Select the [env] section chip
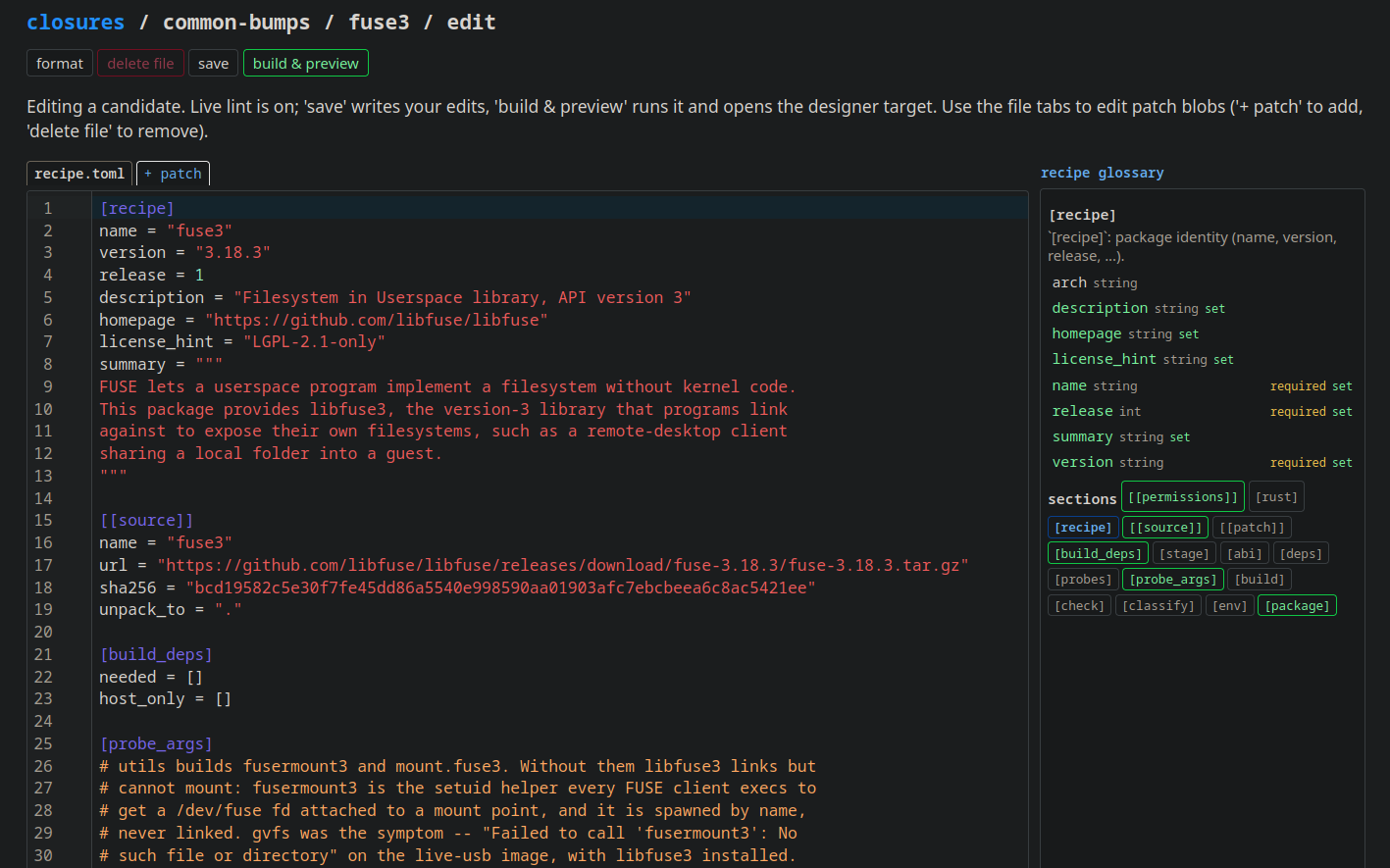The image size is (1390, 868). click(1229, 606)
